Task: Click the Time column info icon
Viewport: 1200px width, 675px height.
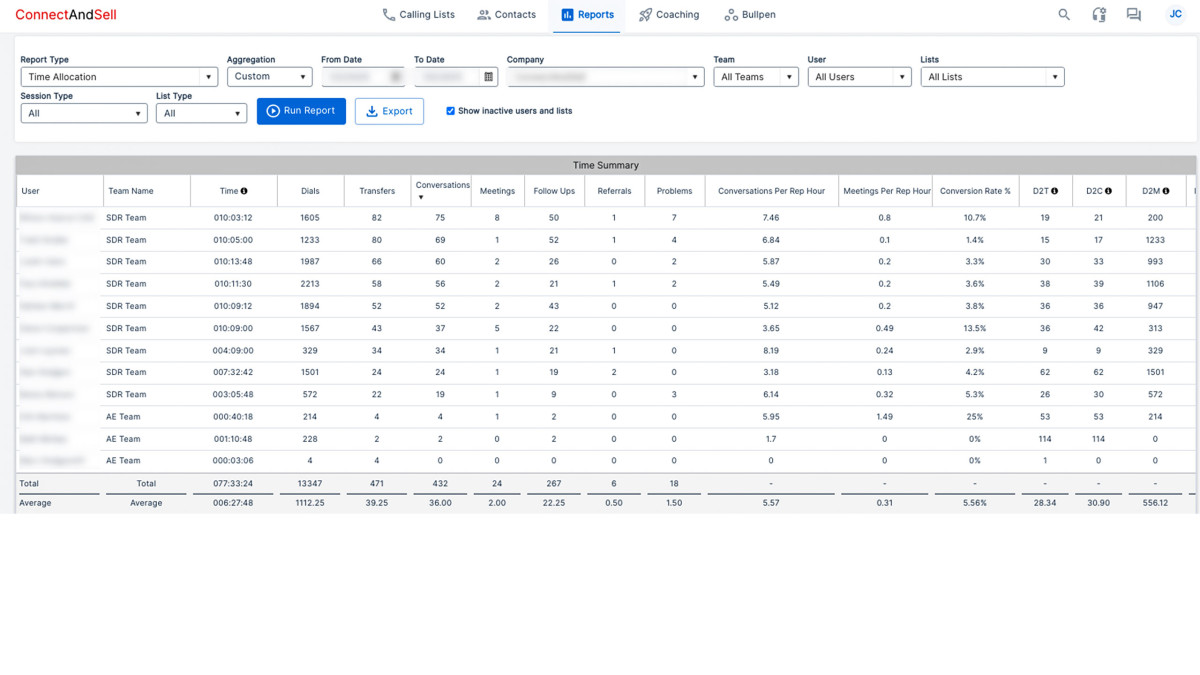Action: 244,191
